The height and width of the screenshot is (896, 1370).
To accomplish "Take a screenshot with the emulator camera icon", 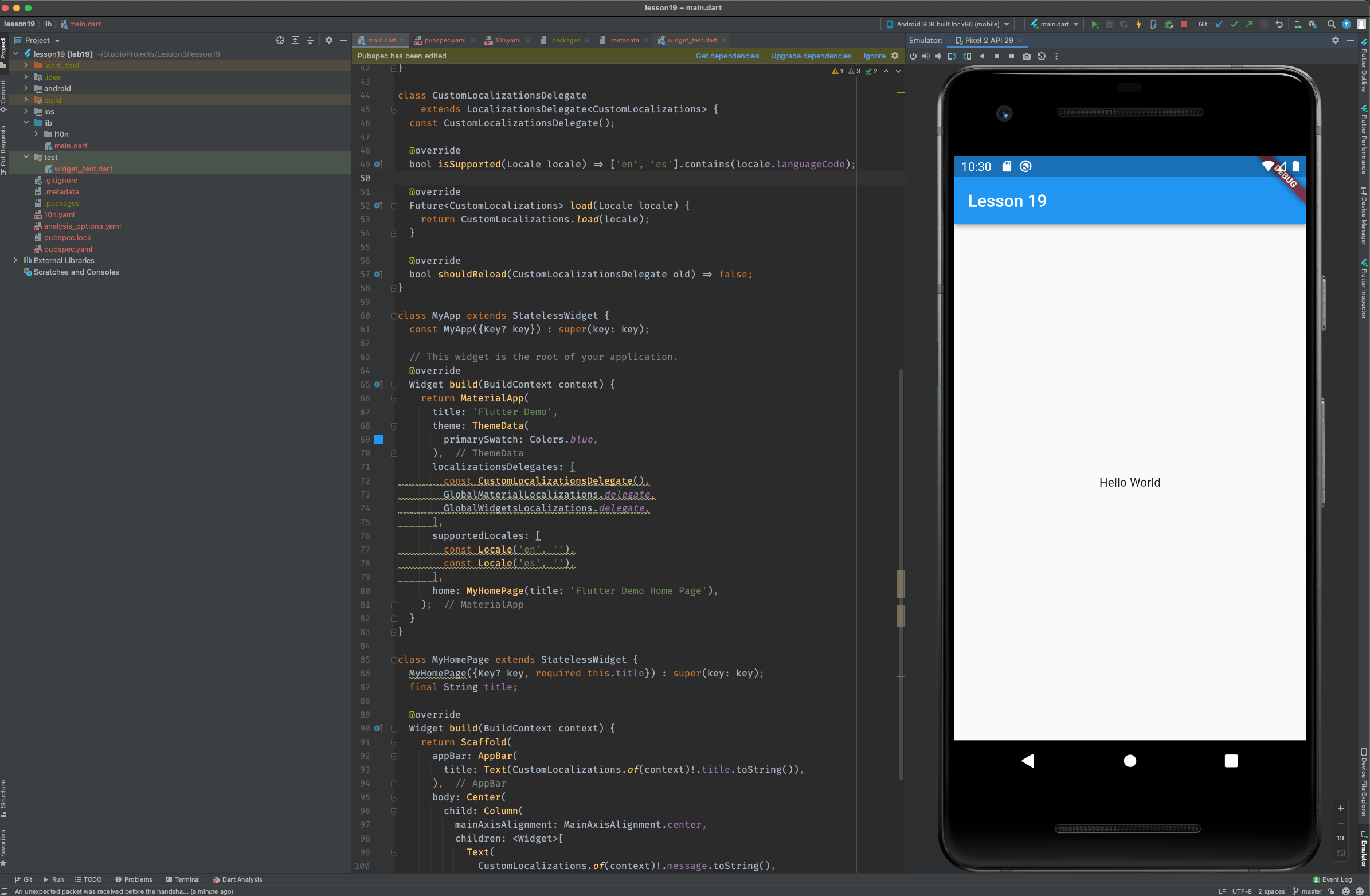I will [x=1026, y=56].
